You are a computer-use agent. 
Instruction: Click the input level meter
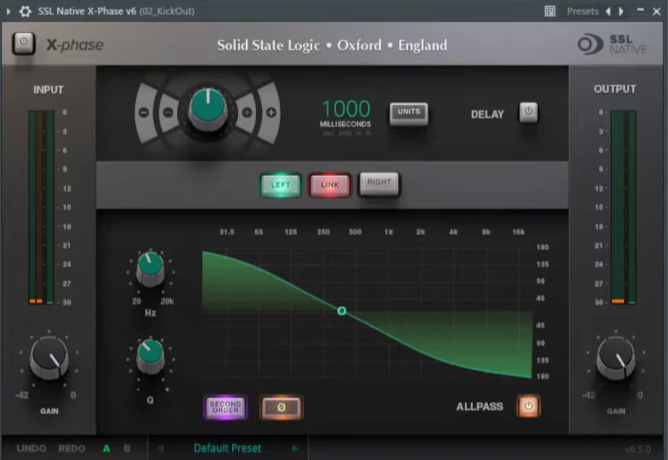[41, 207]
